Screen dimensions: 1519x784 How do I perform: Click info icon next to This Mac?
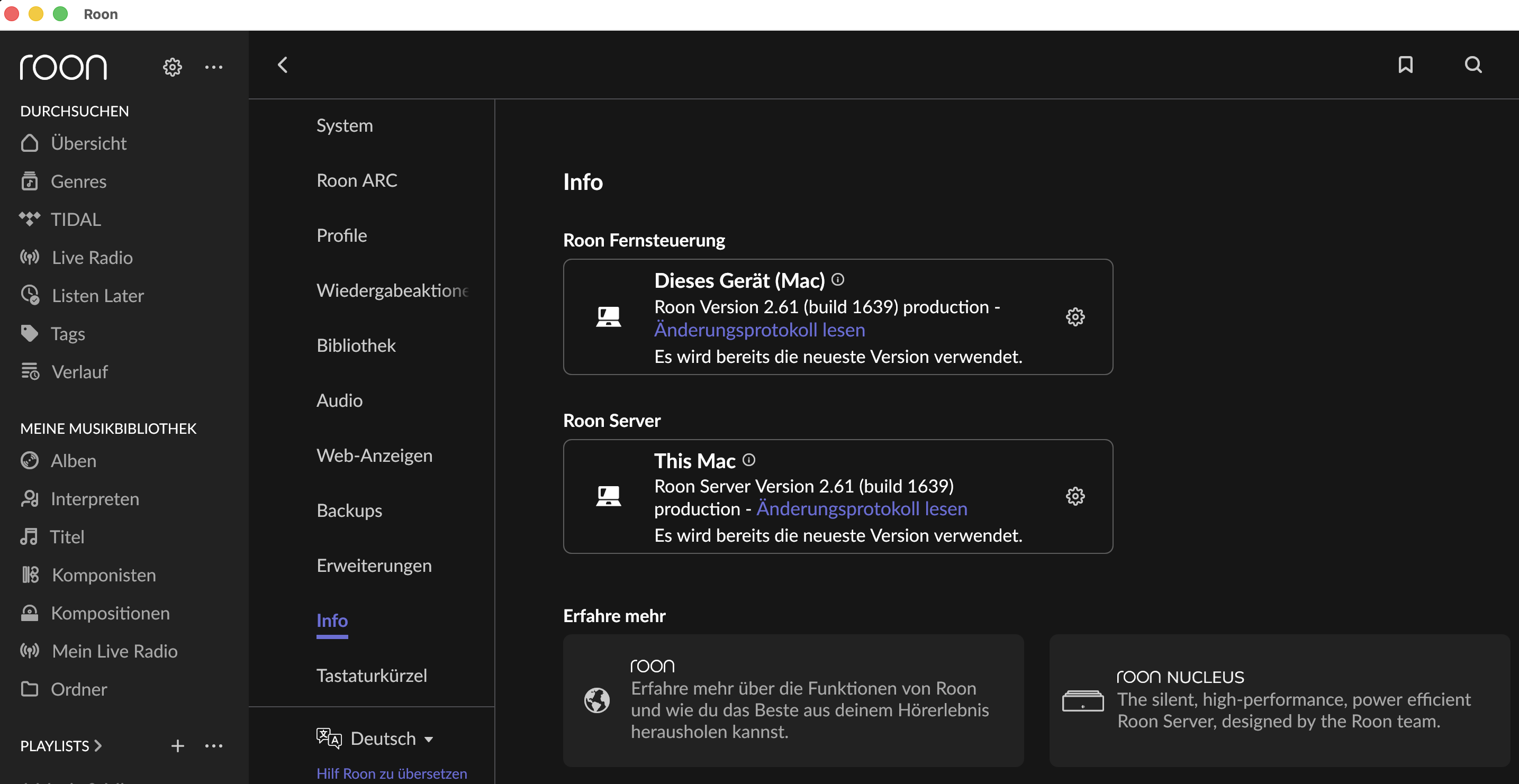tap(749, 460)
